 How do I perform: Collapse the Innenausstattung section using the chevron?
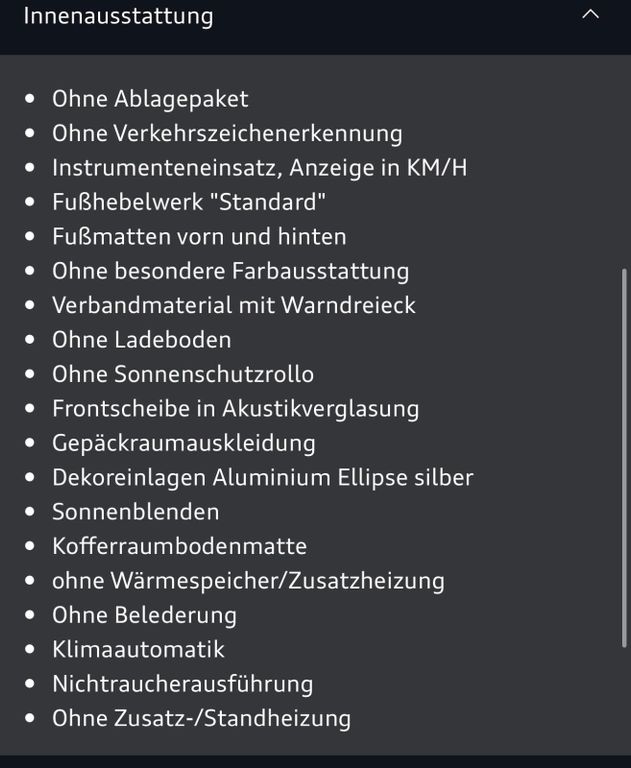coord(591,15)
